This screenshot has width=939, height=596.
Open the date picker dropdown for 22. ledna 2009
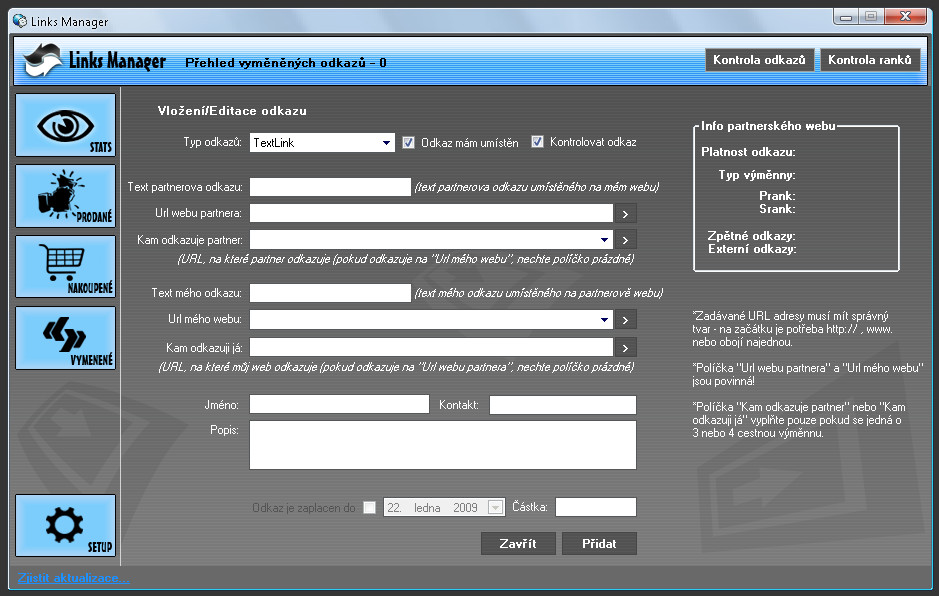point(495,508)
